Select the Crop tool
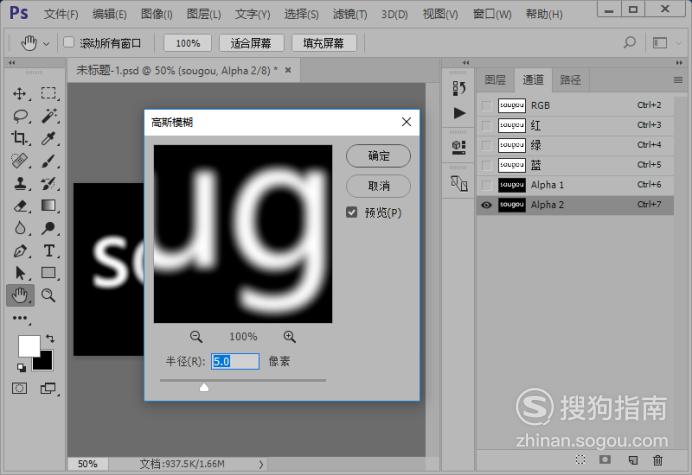Screen dimensions: 692x475 click(19, 138)
